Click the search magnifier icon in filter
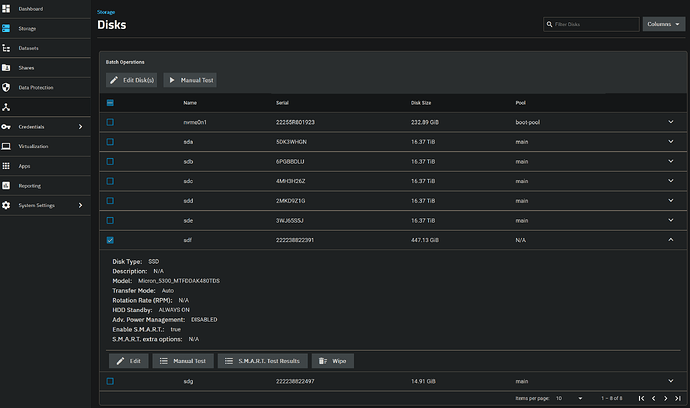 tap(549, 24)
